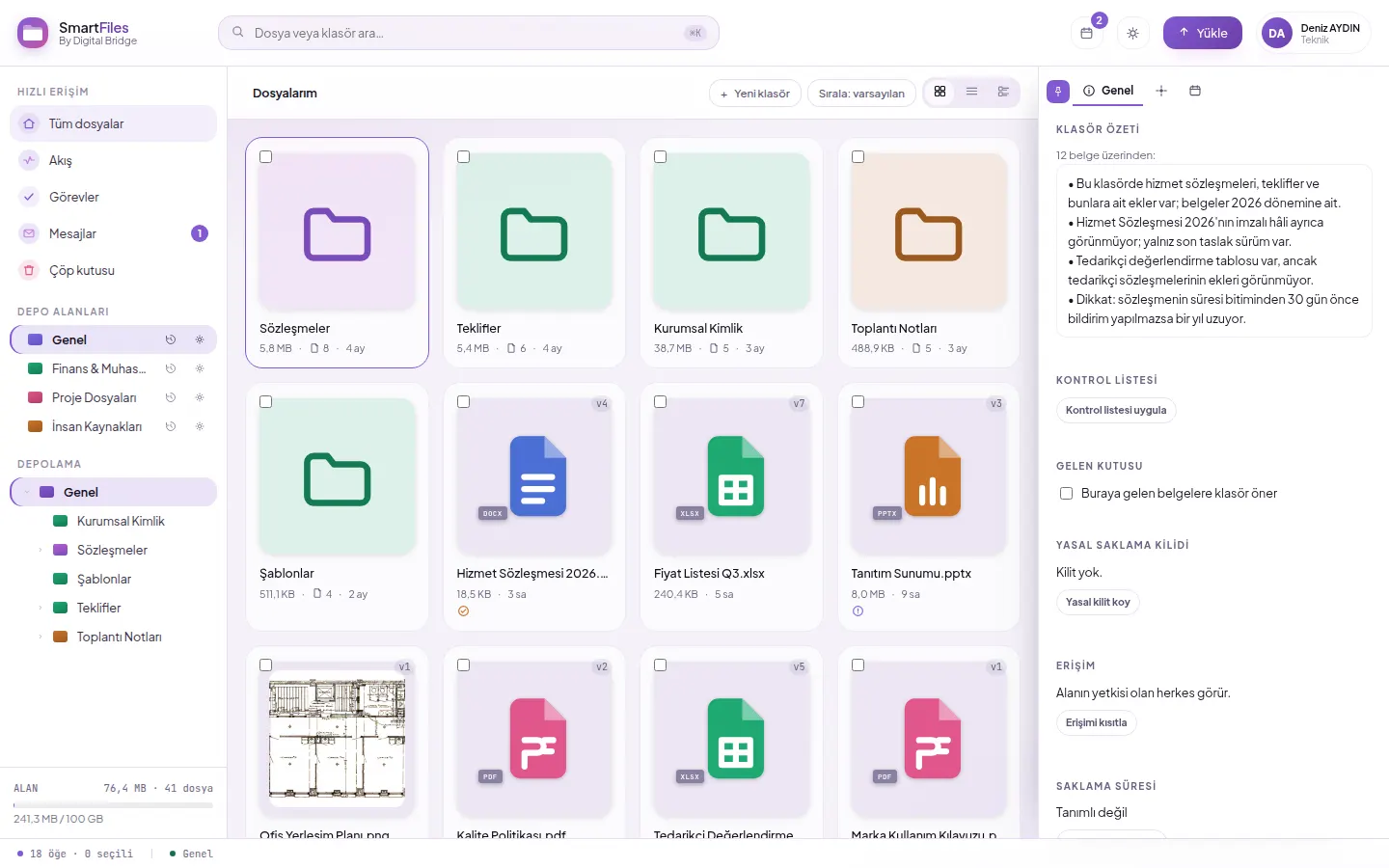Viewport: 1389px width, 868px height.
Task: Expand the Toplantı Notları tree node
Action: pos(40,637)
